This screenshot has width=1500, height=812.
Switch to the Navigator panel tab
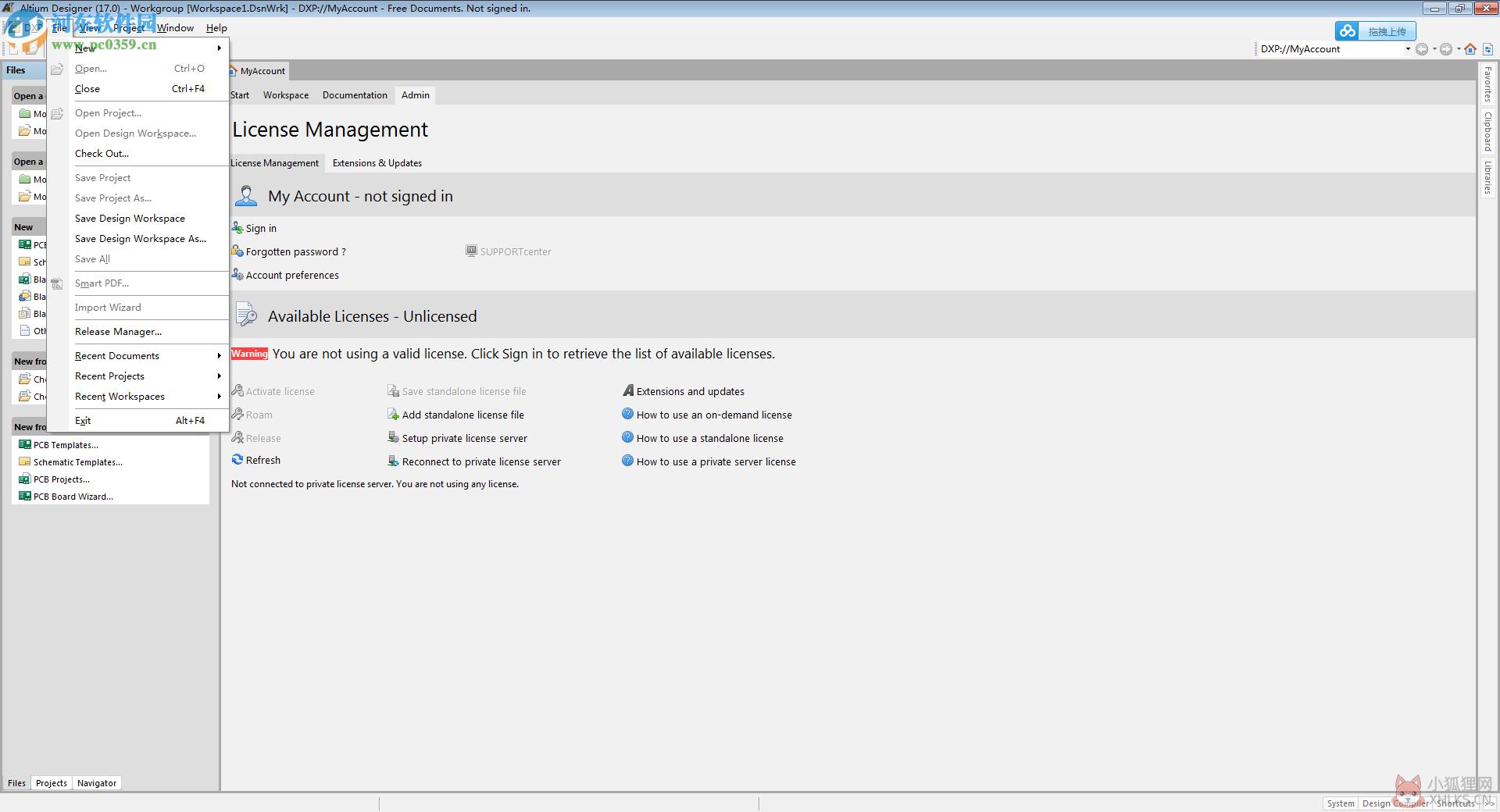[x=97, y=783]
